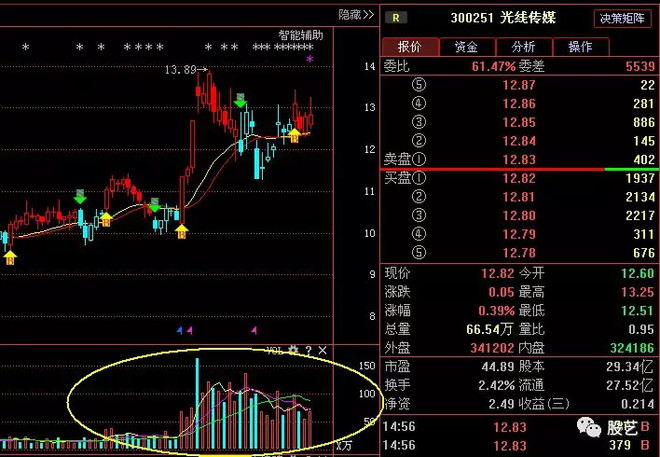Click the purple asterisk marker under 智能辅助
660x457 pixels.
(x=310, y=58)
